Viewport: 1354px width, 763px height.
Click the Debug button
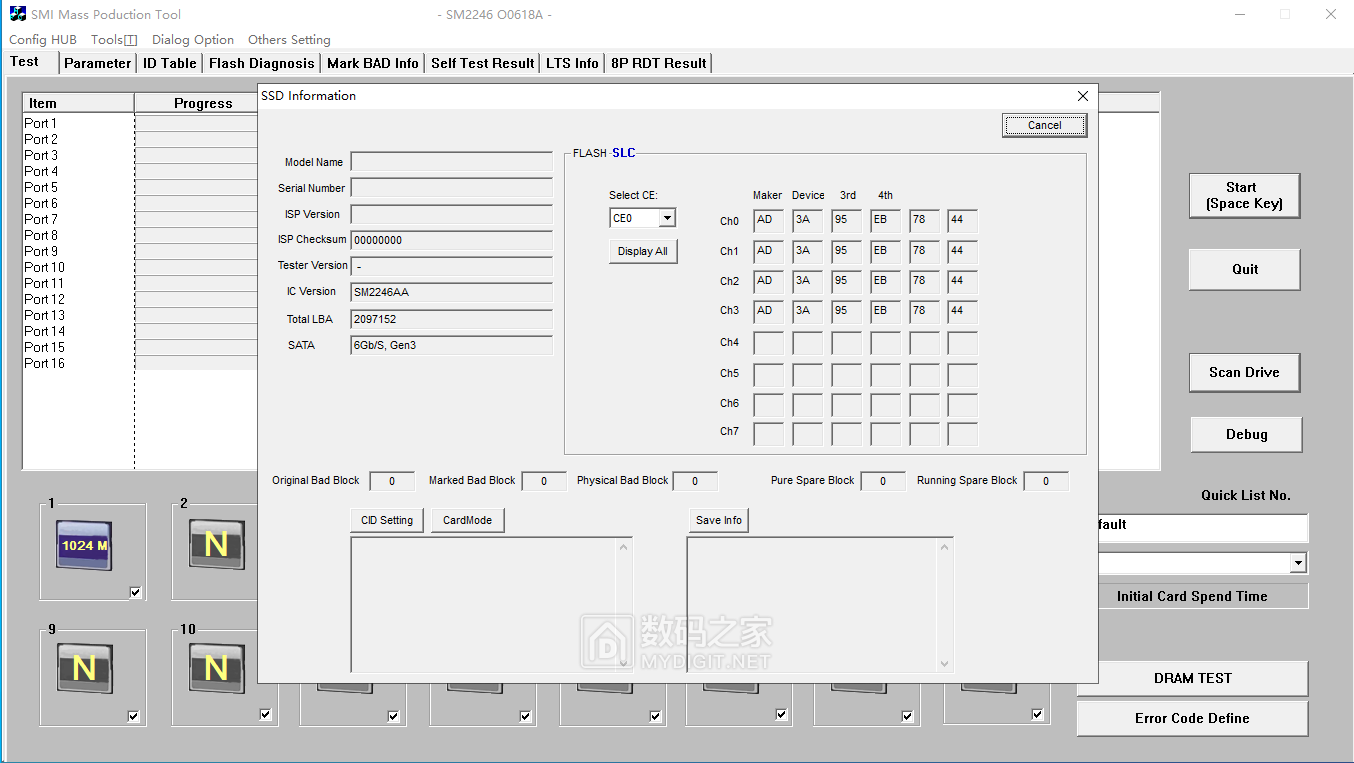tap(1246, 434)
